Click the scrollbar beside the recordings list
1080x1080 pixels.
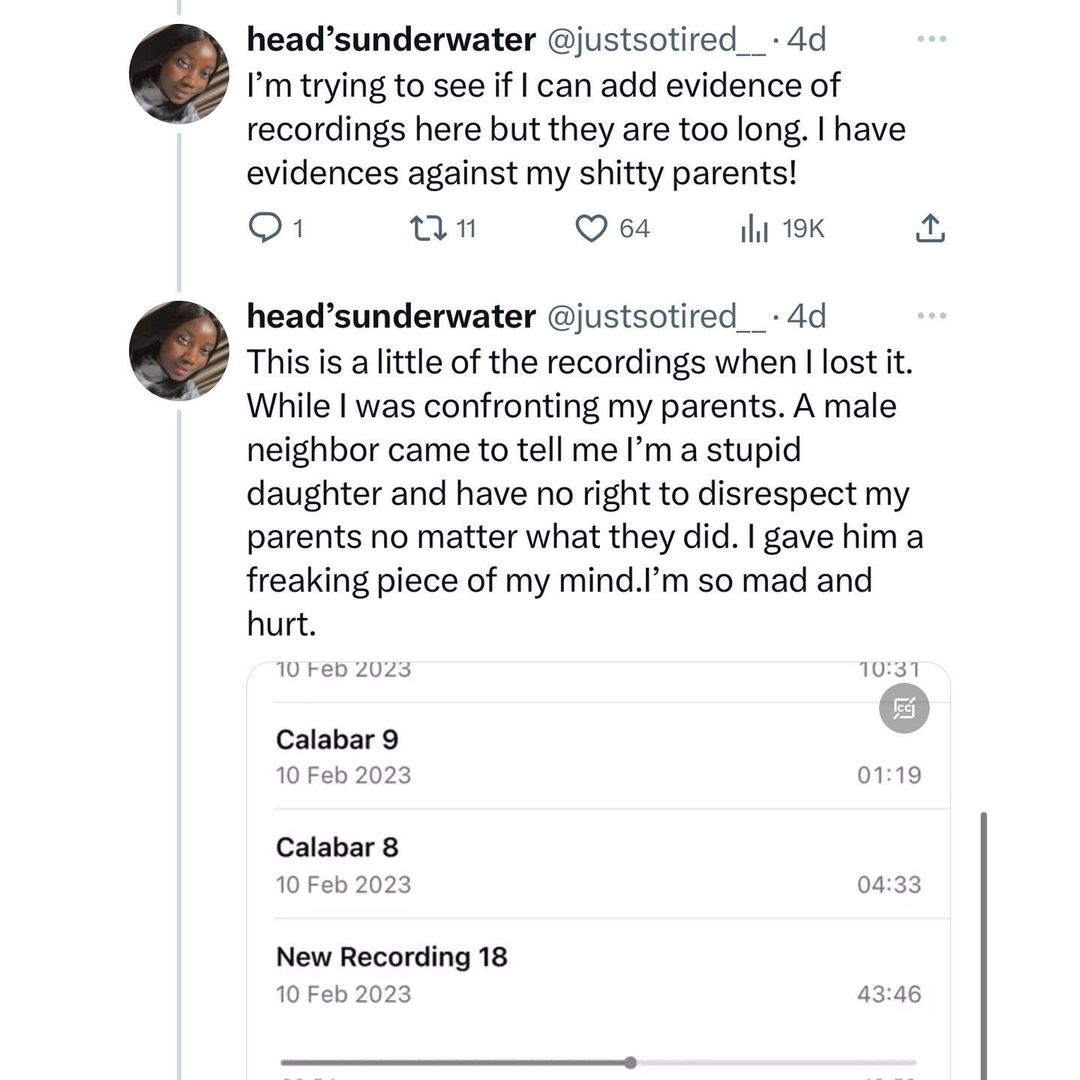tap(984, 940)
